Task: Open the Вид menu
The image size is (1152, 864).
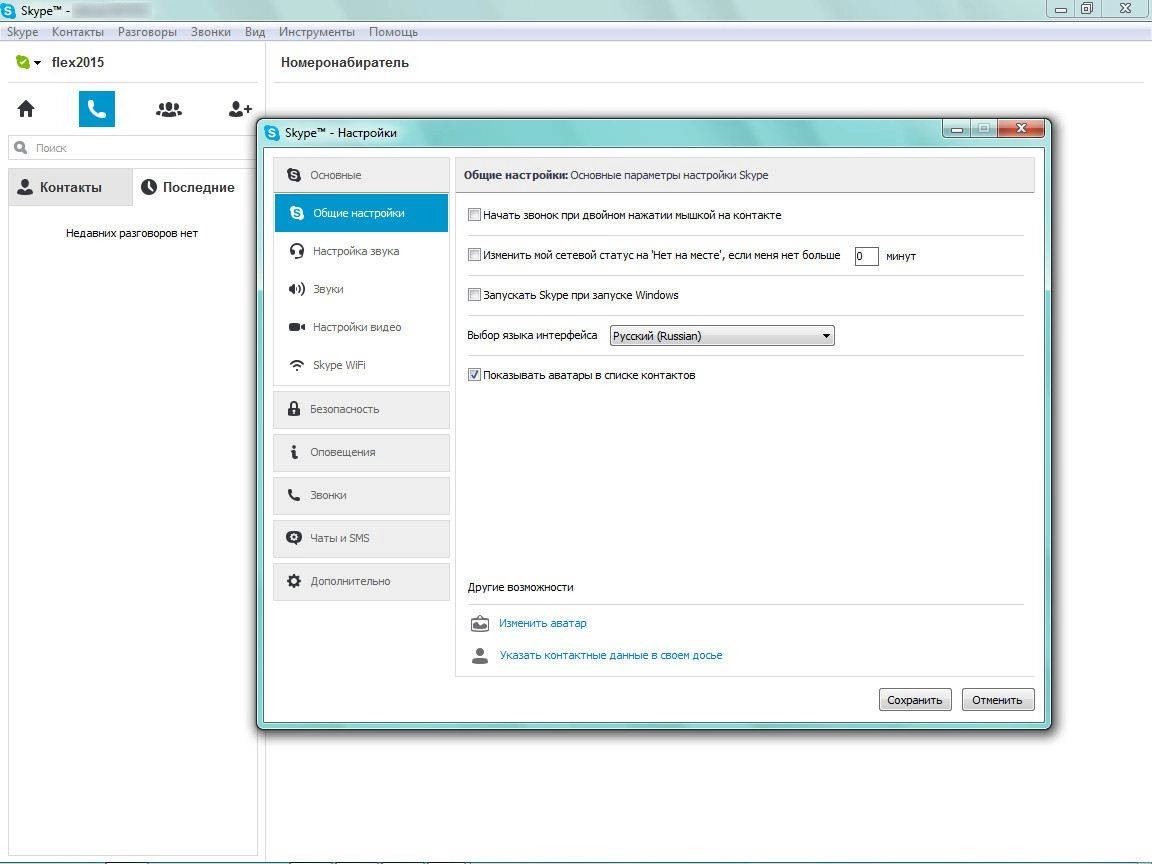Action: coord(254,32)
